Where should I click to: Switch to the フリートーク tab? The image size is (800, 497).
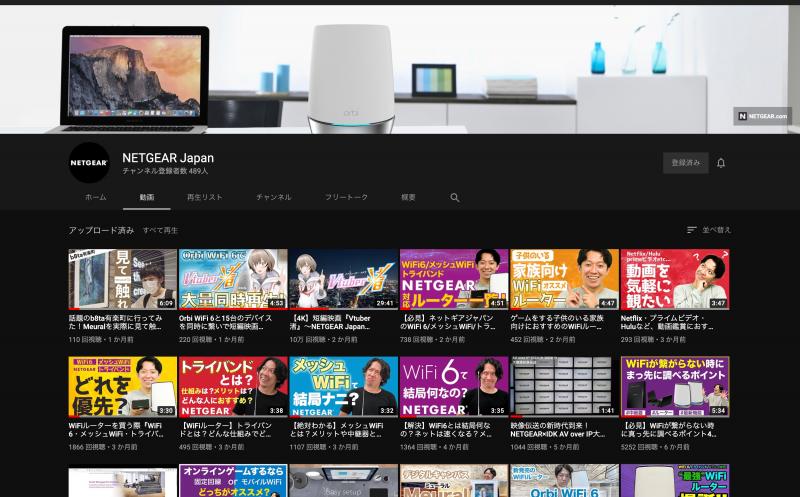(346, 197)
